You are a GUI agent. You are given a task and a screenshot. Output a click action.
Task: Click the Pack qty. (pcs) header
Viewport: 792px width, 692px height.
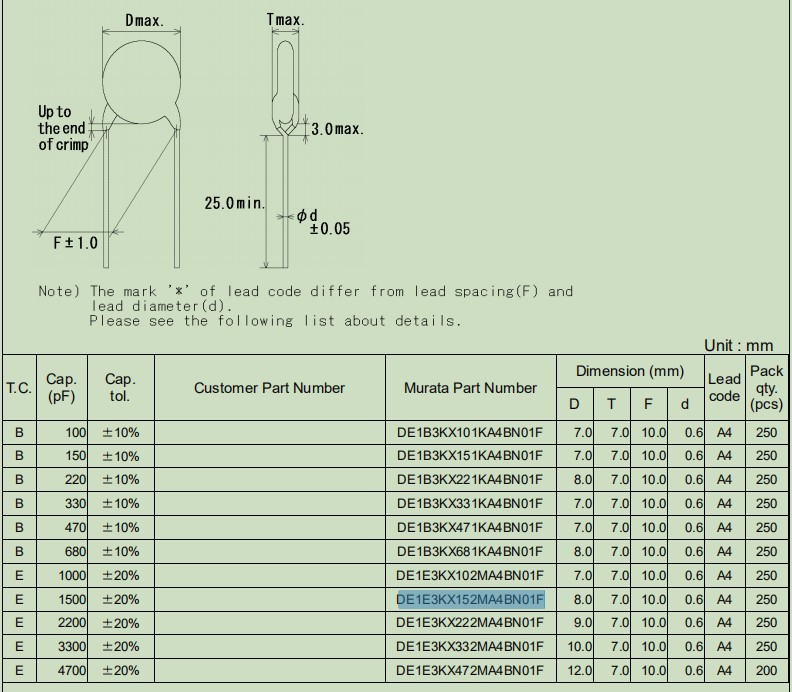point(766,388)
